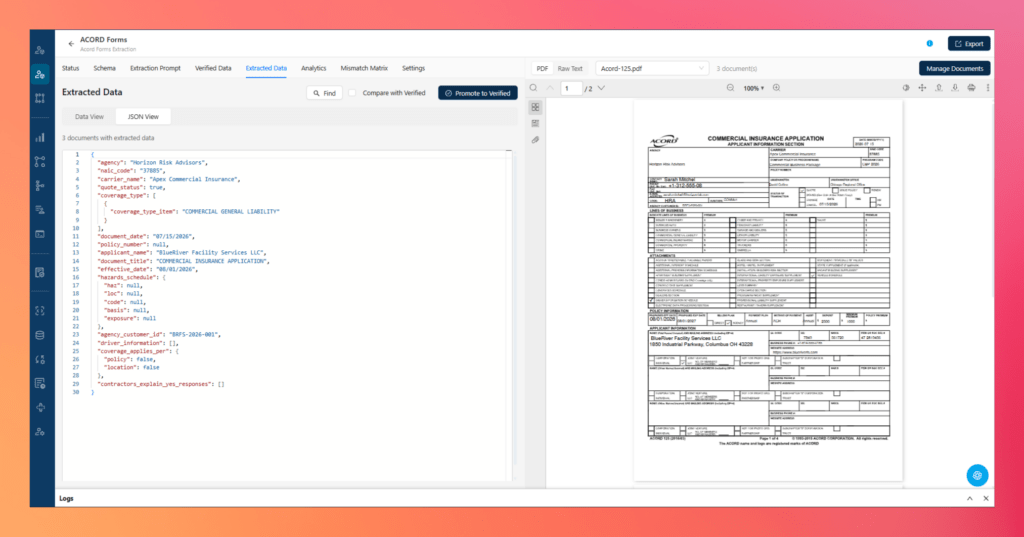Click the Logs label in bottom bar

[x=67, y=498]
